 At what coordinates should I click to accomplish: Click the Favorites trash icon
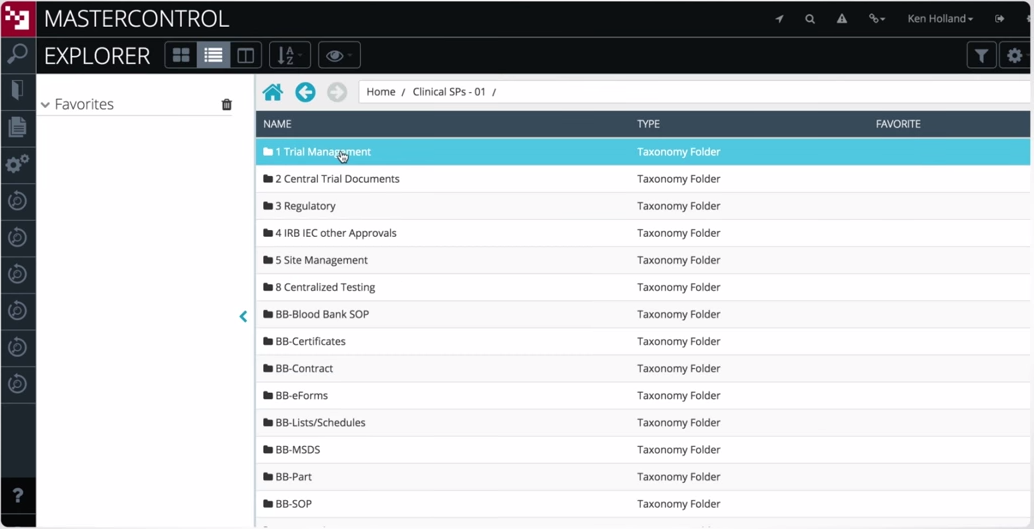pyautogui.click(x=227, y=104)
